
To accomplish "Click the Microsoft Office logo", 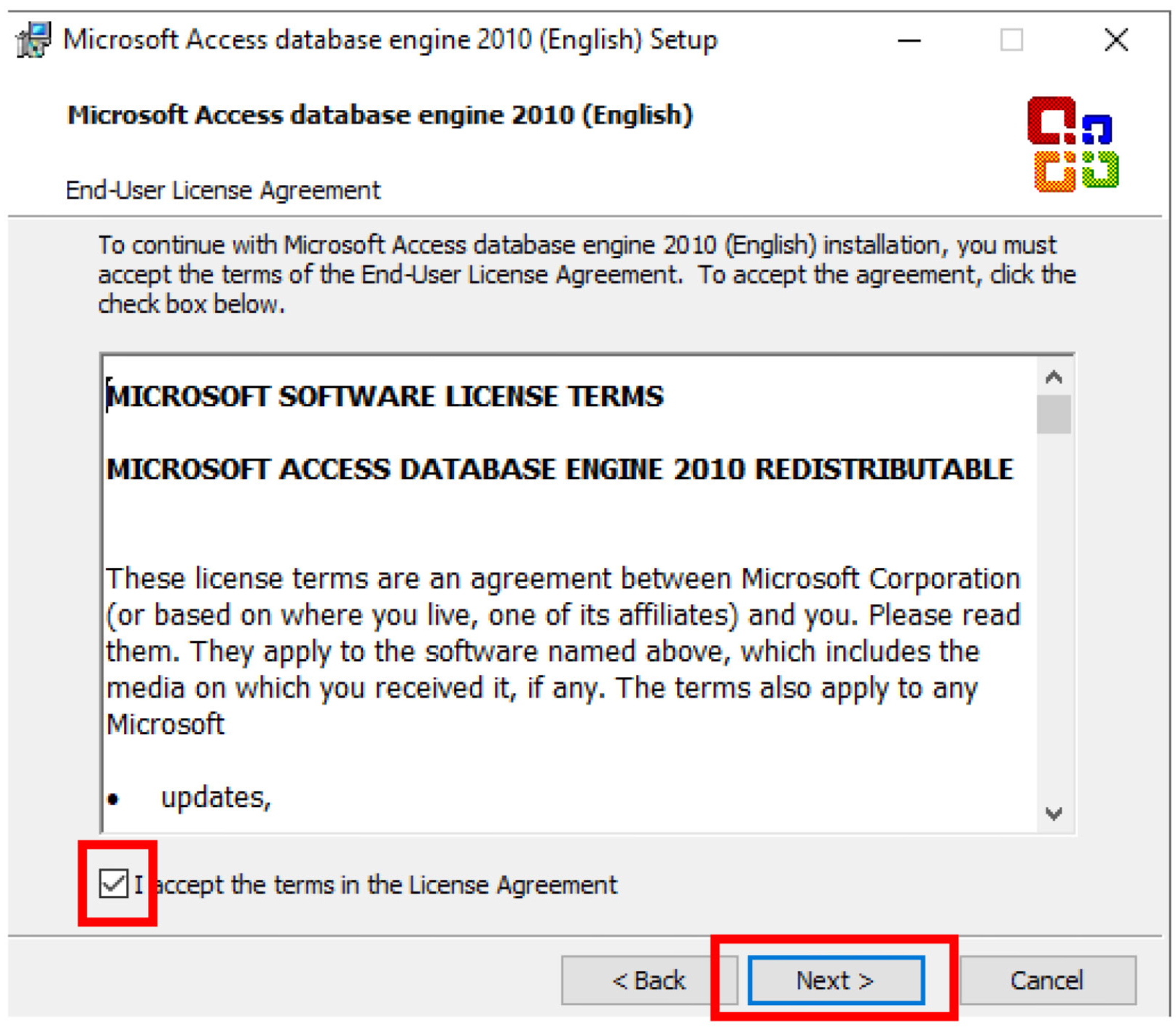I will (x=1073, y=144).
